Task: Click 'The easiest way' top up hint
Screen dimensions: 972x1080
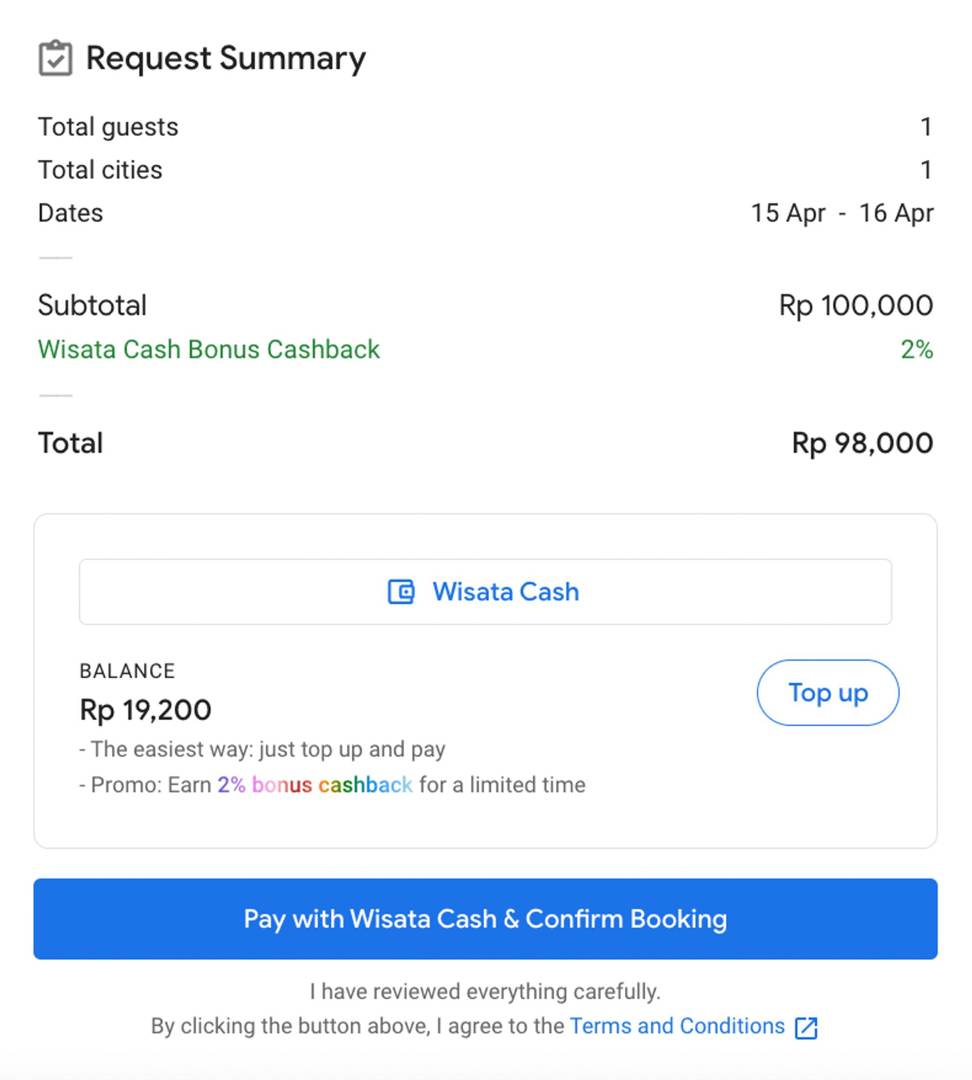Action: tap(262, 749)
